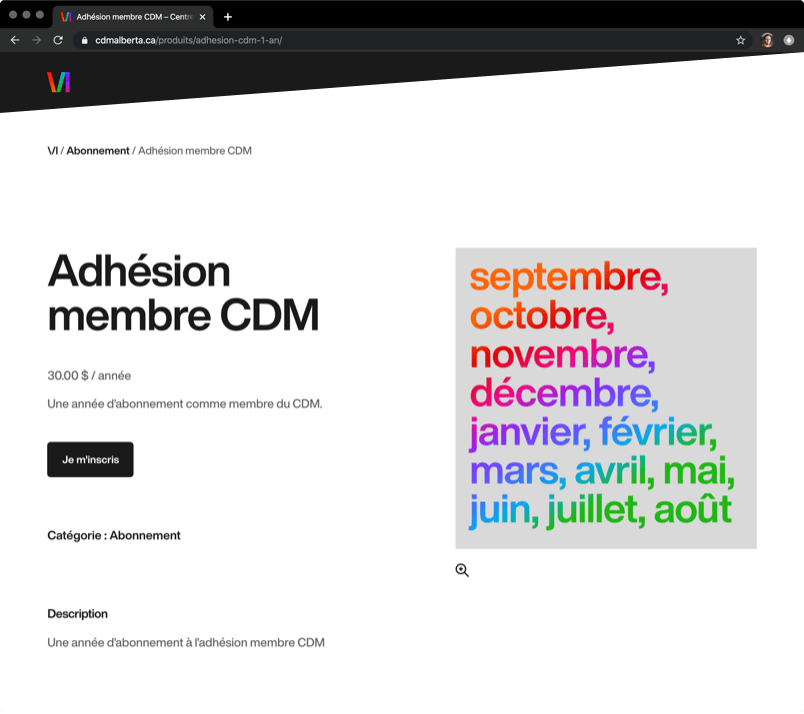Close the Adhésion membre CDM tab
804x714 pixels.
coord(202,16)
